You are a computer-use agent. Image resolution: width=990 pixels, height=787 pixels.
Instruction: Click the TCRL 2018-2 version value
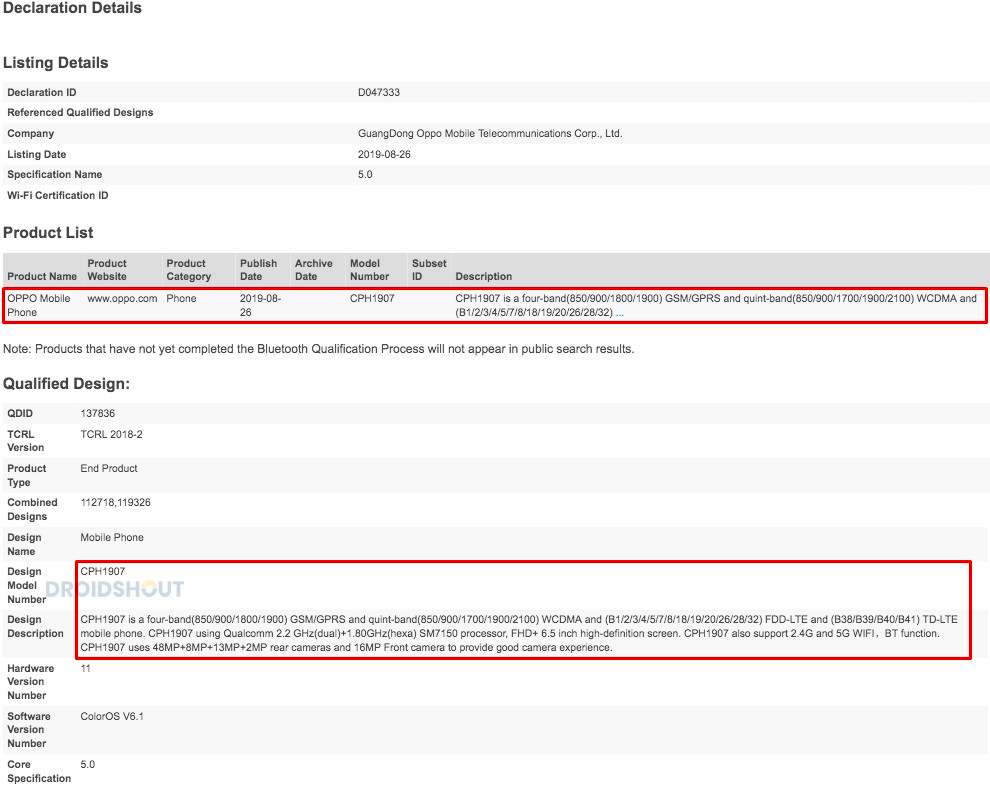(111, 435)
